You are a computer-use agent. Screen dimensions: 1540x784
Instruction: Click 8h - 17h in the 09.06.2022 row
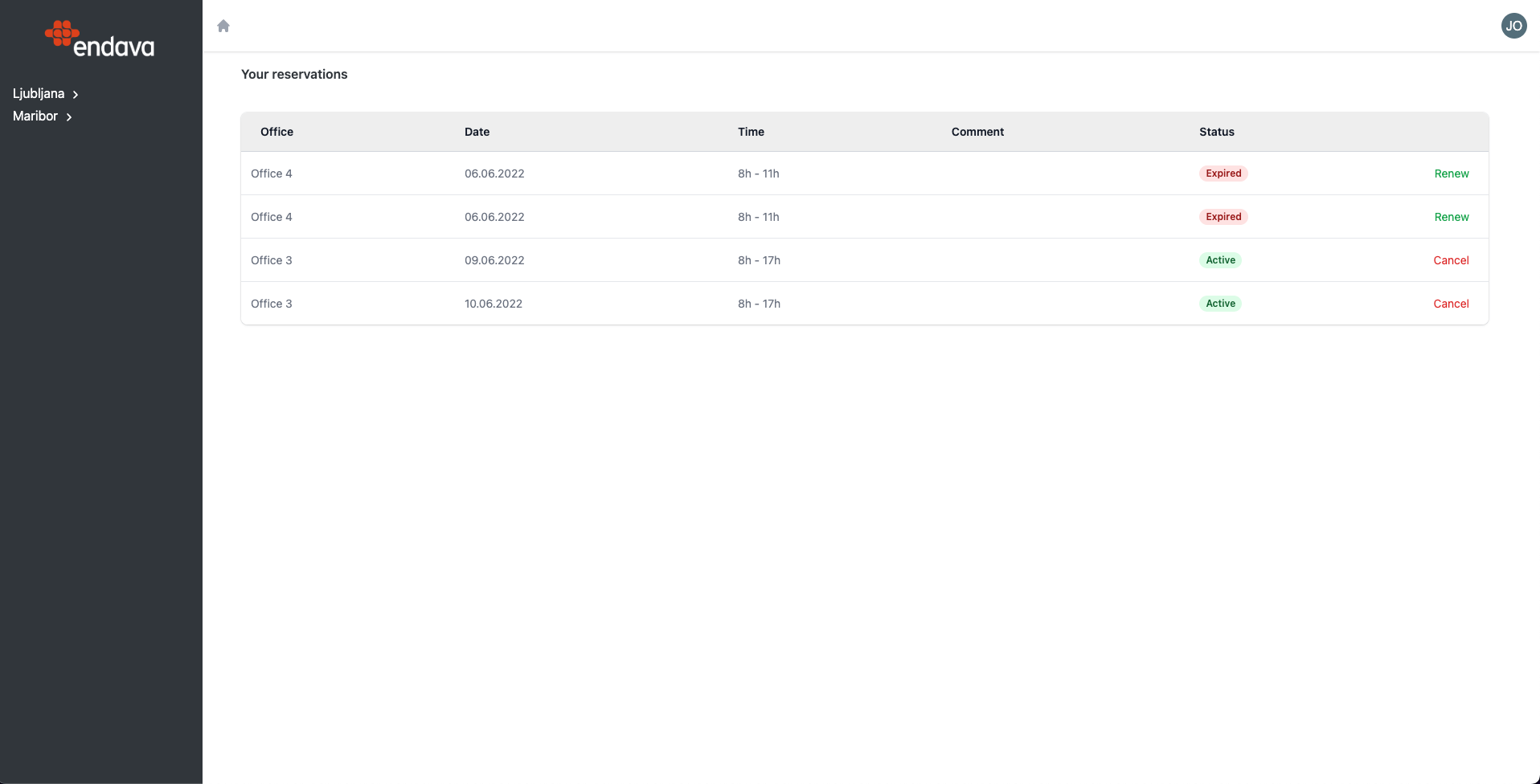coord(759,260)
